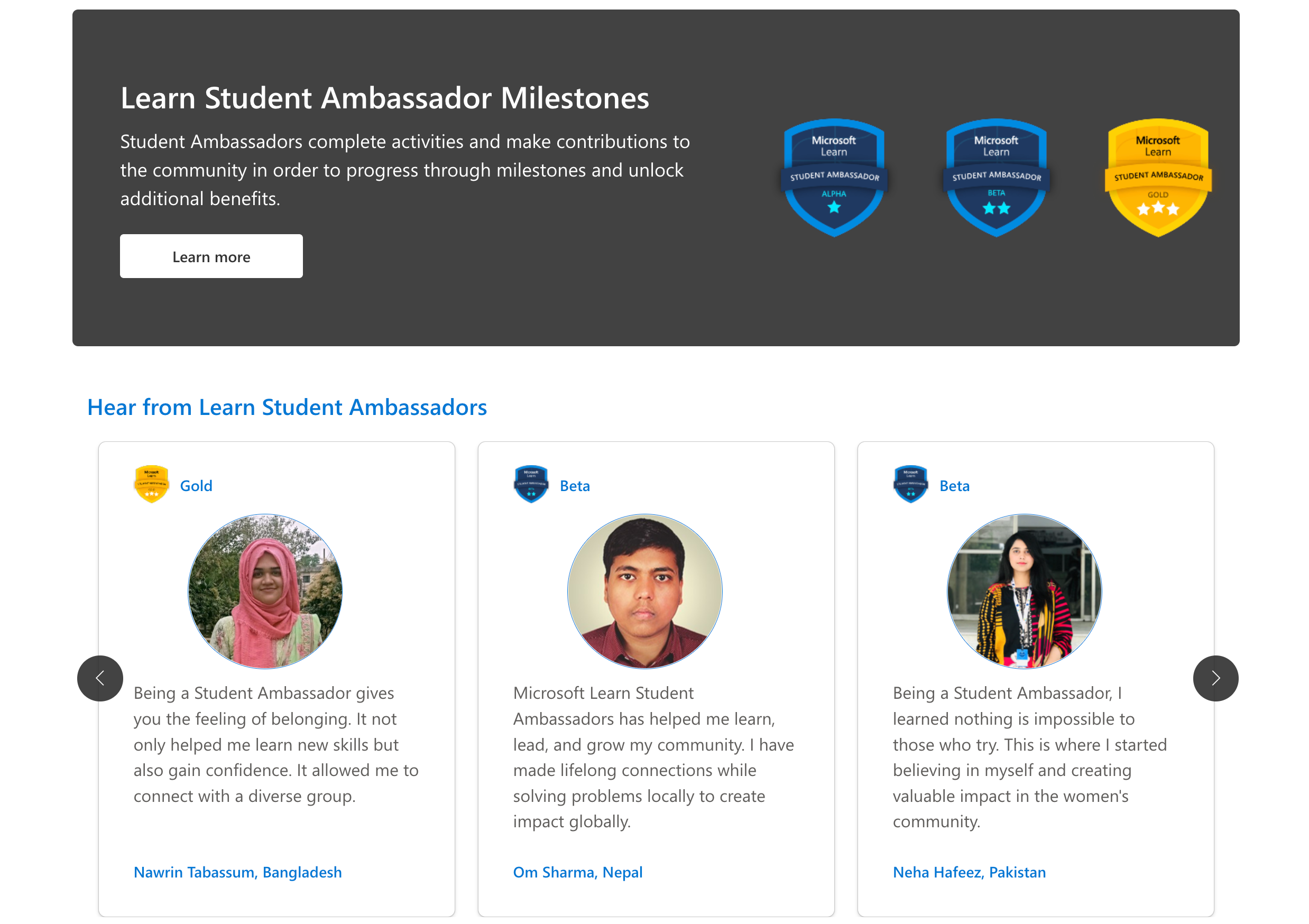Click the Alpha Student Ambassador badge icon

[x=834, y=178]
